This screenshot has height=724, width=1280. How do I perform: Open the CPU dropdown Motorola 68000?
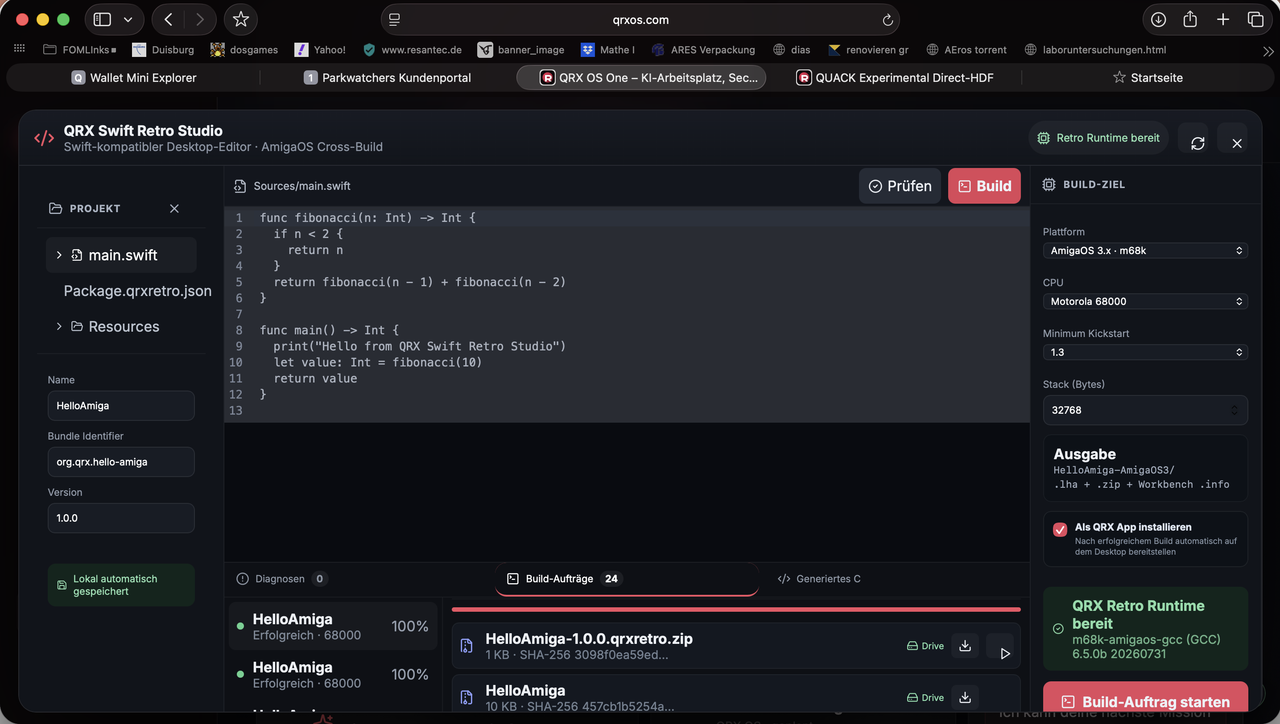click(1145, 301)
